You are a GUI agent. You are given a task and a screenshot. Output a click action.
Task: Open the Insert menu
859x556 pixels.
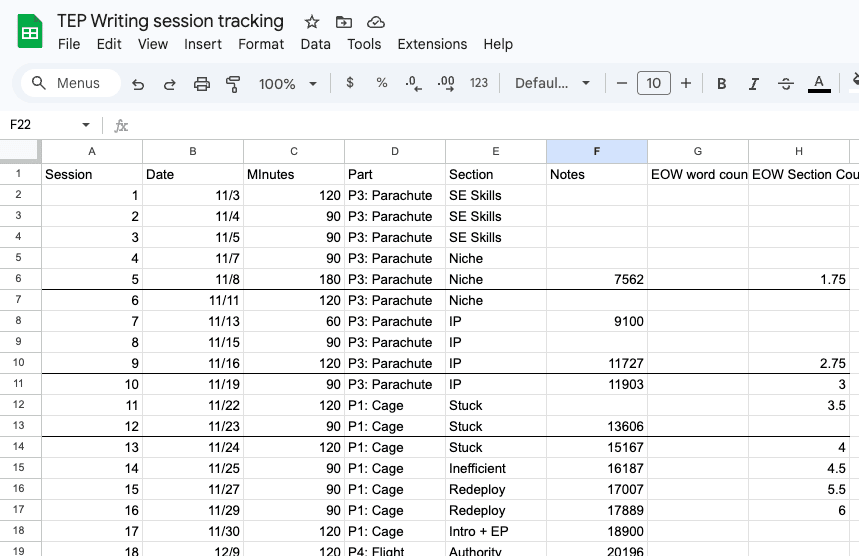[203, 44]
